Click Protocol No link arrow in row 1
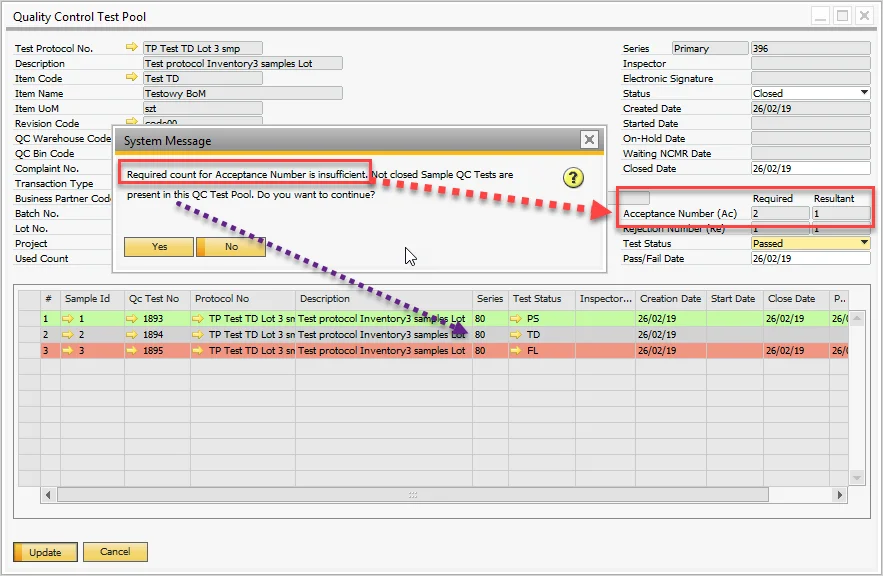Screen dimensions: 883x576 pos(198,319)
